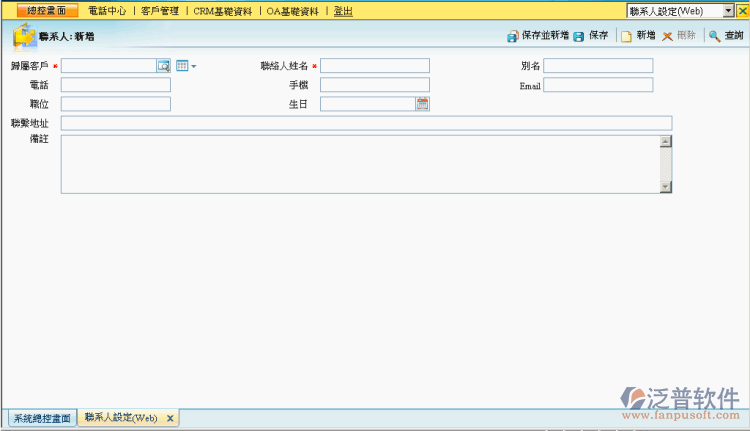Open the OA基礎資料 menu
Viewport: 750px width, 431px height.
click(292, 11)
